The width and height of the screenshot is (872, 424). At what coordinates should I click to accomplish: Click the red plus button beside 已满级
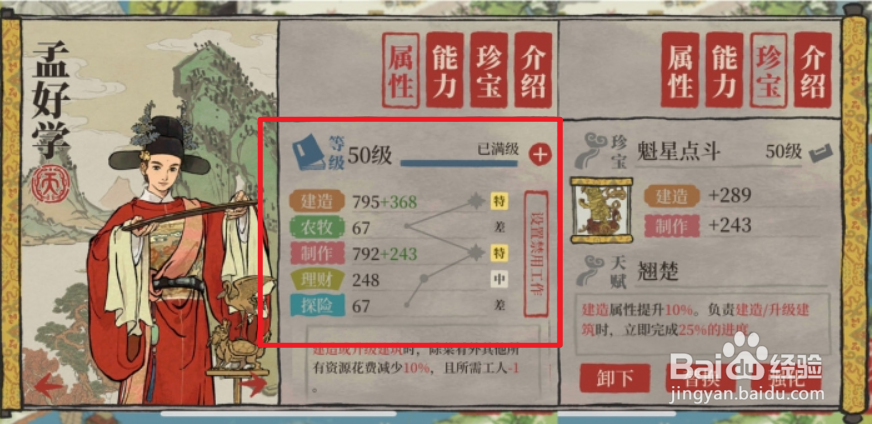(539, 155)
